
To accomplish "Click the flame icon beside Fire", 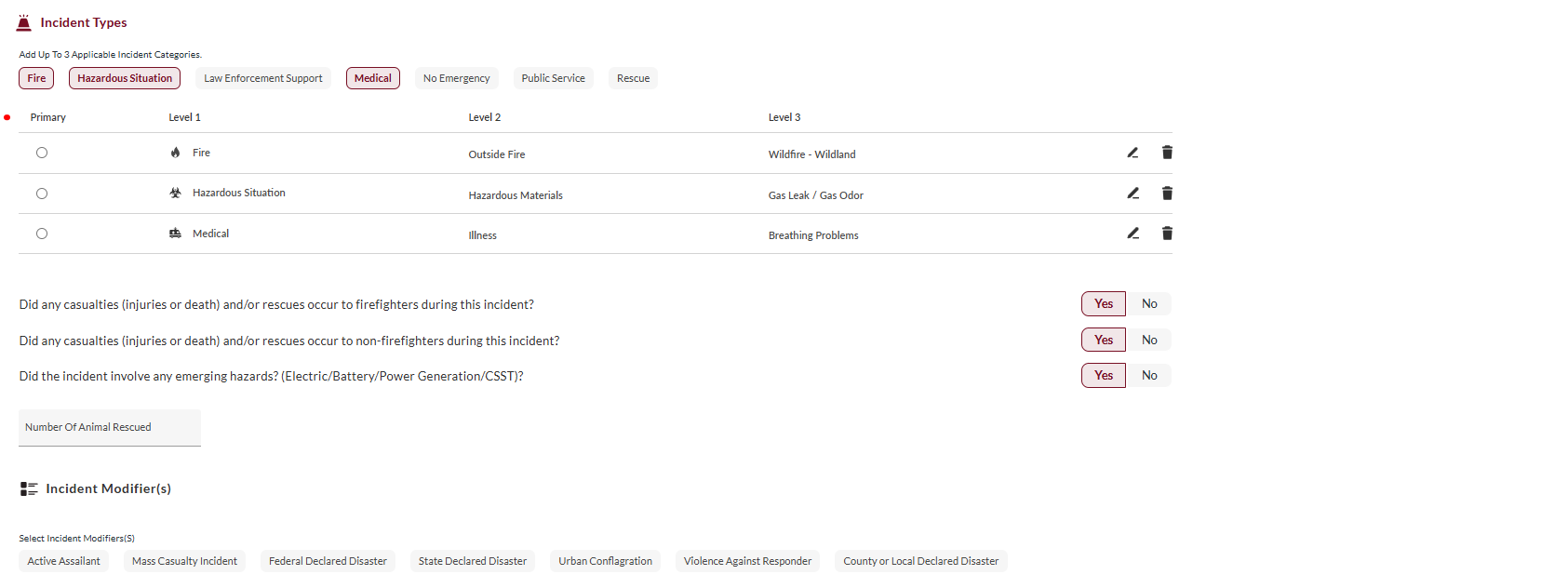I will (x=175, y=153).
